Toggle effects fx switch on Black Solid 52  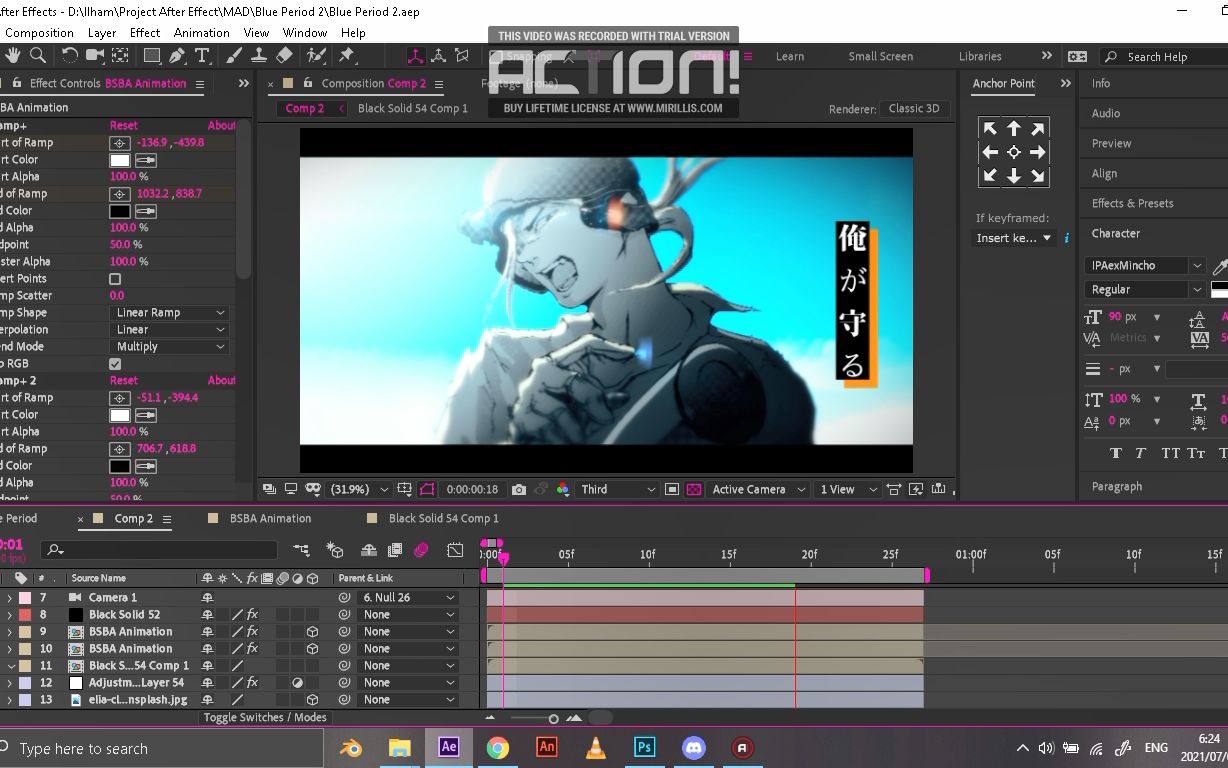tap(252, 615)
